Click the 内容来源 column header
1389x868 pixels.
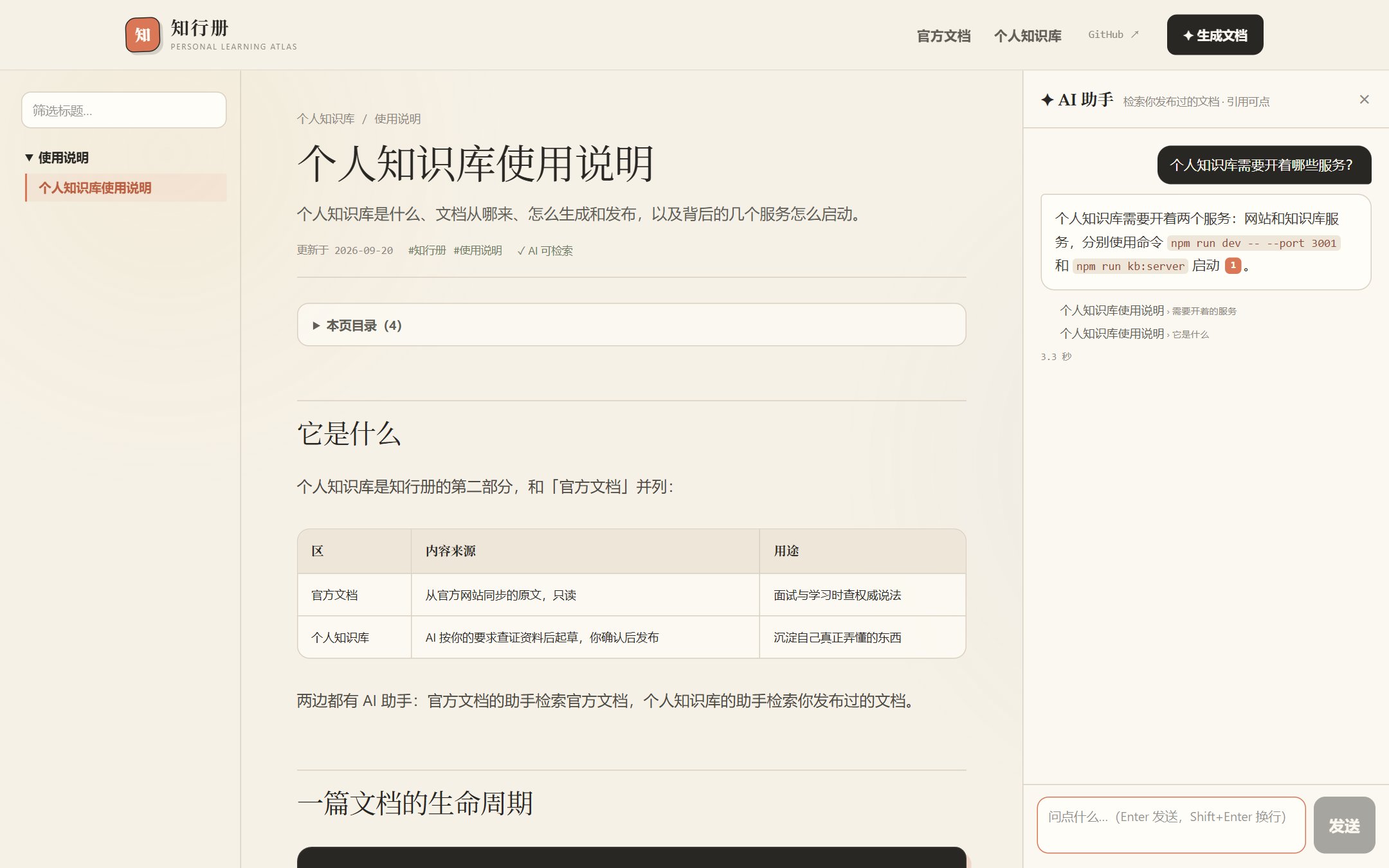pos(585,551)
